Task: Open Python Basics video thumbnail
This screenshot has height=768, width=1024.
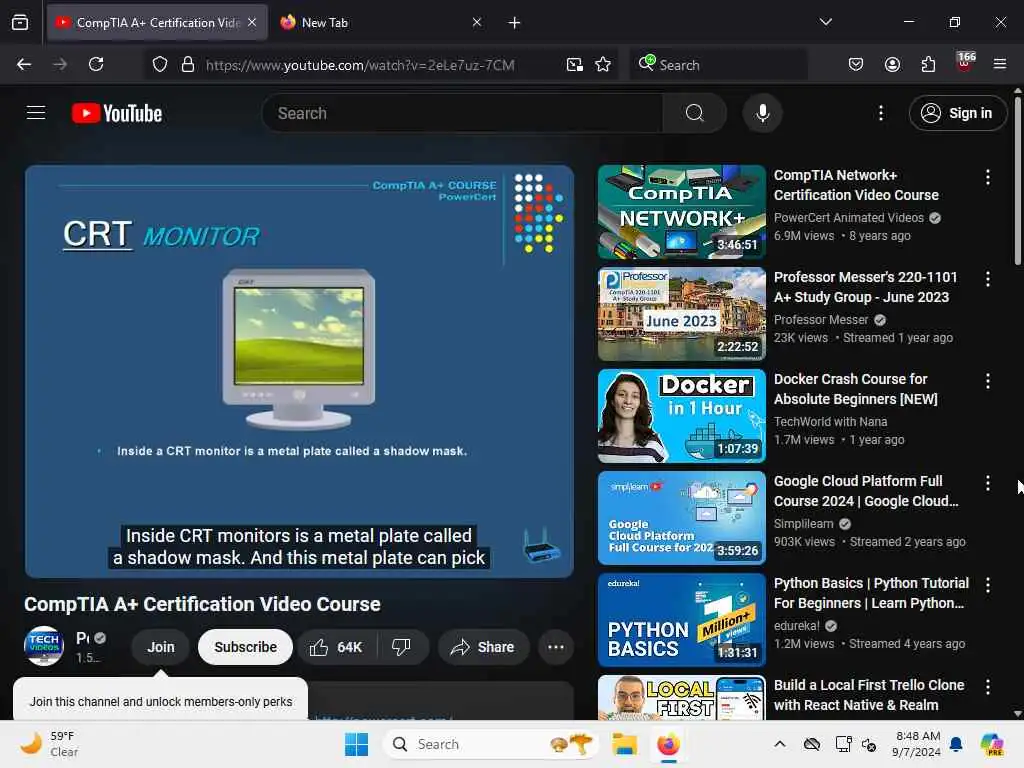Action: tap(681, 620)
